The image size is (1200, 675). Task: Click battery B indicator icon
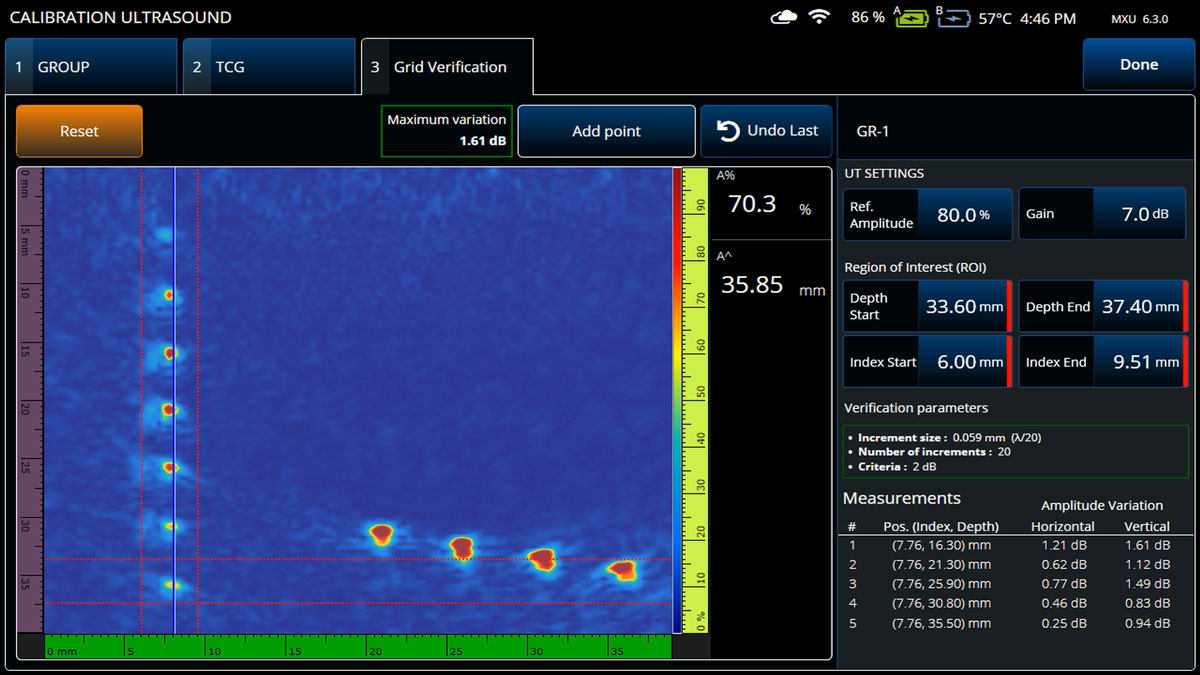[951, 18]
